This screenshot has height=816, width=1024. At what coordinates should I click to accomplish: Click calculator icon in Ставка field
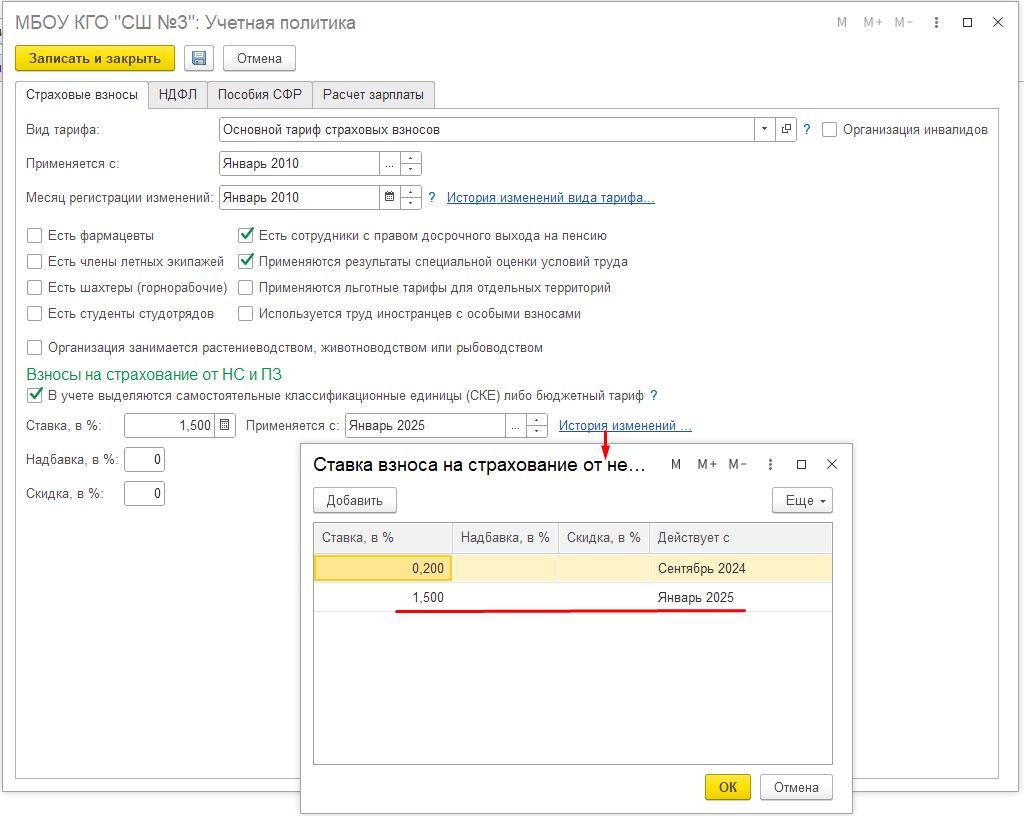point(225,426)
